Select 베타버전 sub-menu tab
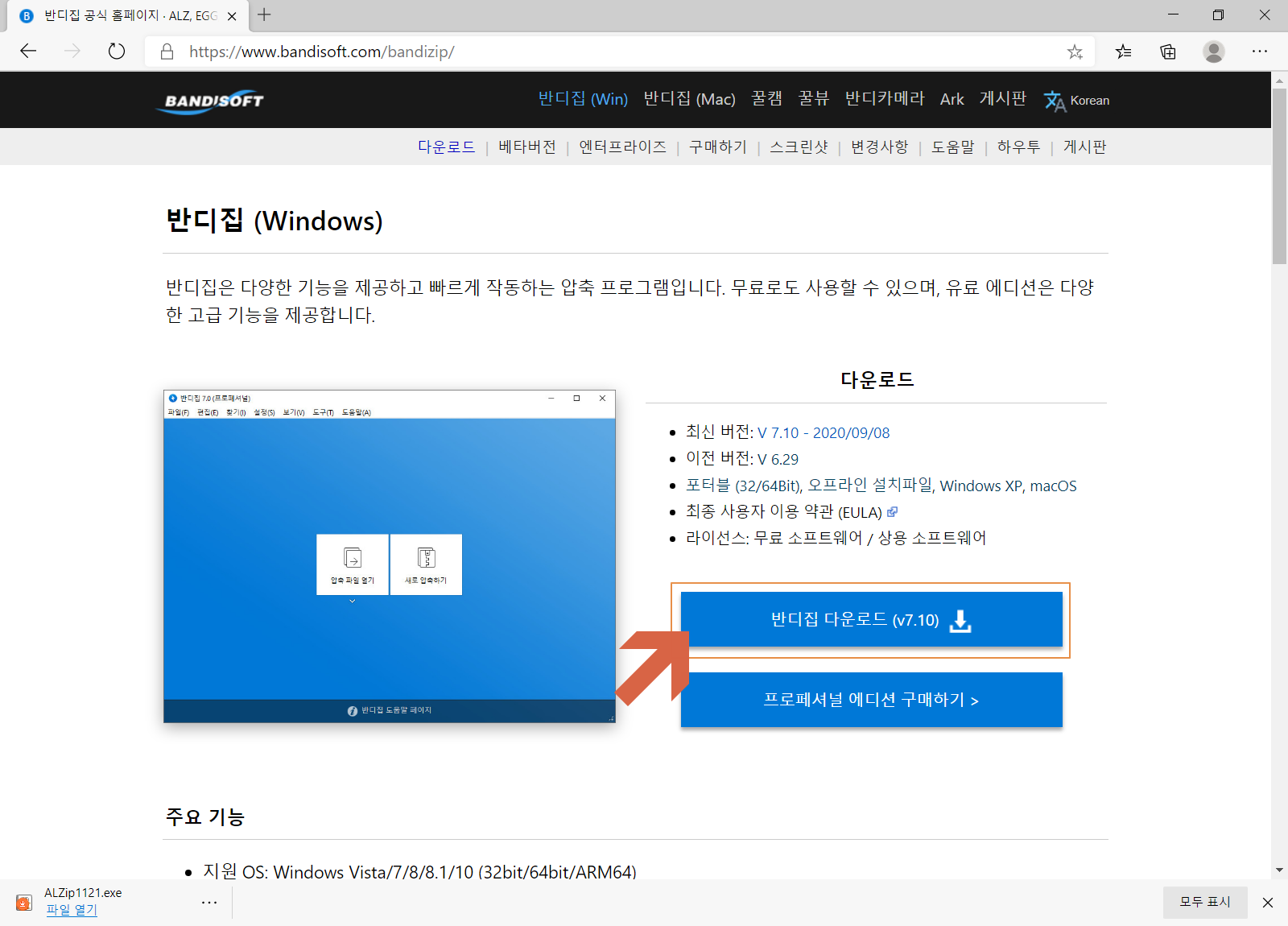The height and width of the screenshot is (926, 1288). 527,147
